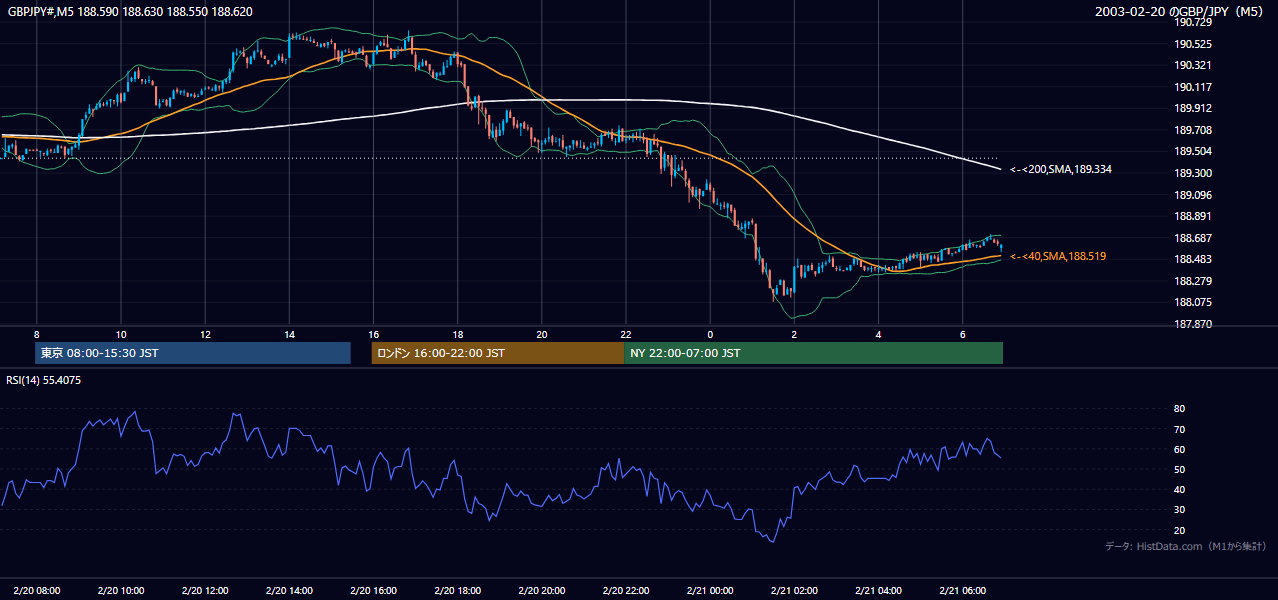
Task: Click the 2/20 18:00 date axis label
Action: [x=457, y=590]
